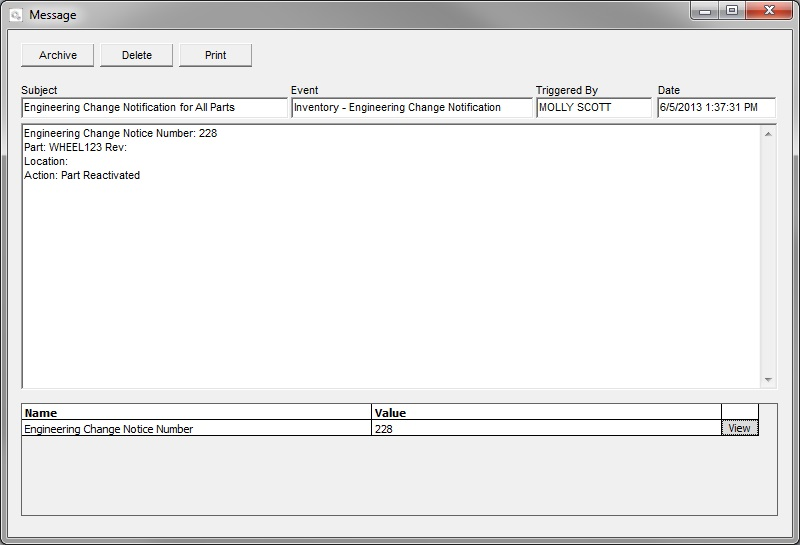The height and width of the screenshot is (545, 800).
Task: Click into the Event field
Action: [412, 108]
